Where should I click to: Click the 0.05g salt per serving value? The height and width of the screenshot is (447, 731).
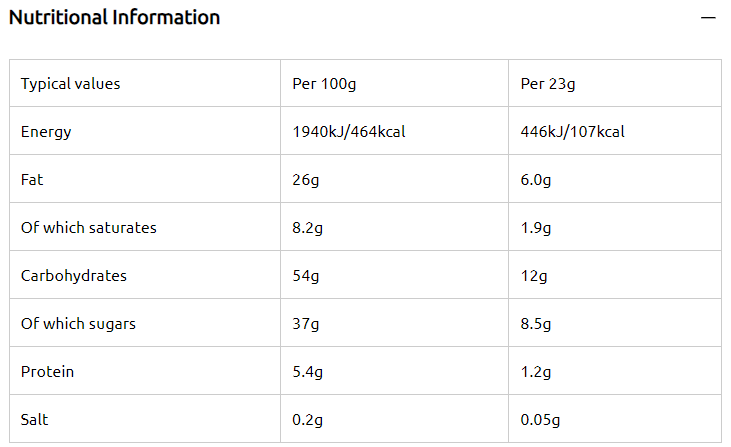point(540,420)
